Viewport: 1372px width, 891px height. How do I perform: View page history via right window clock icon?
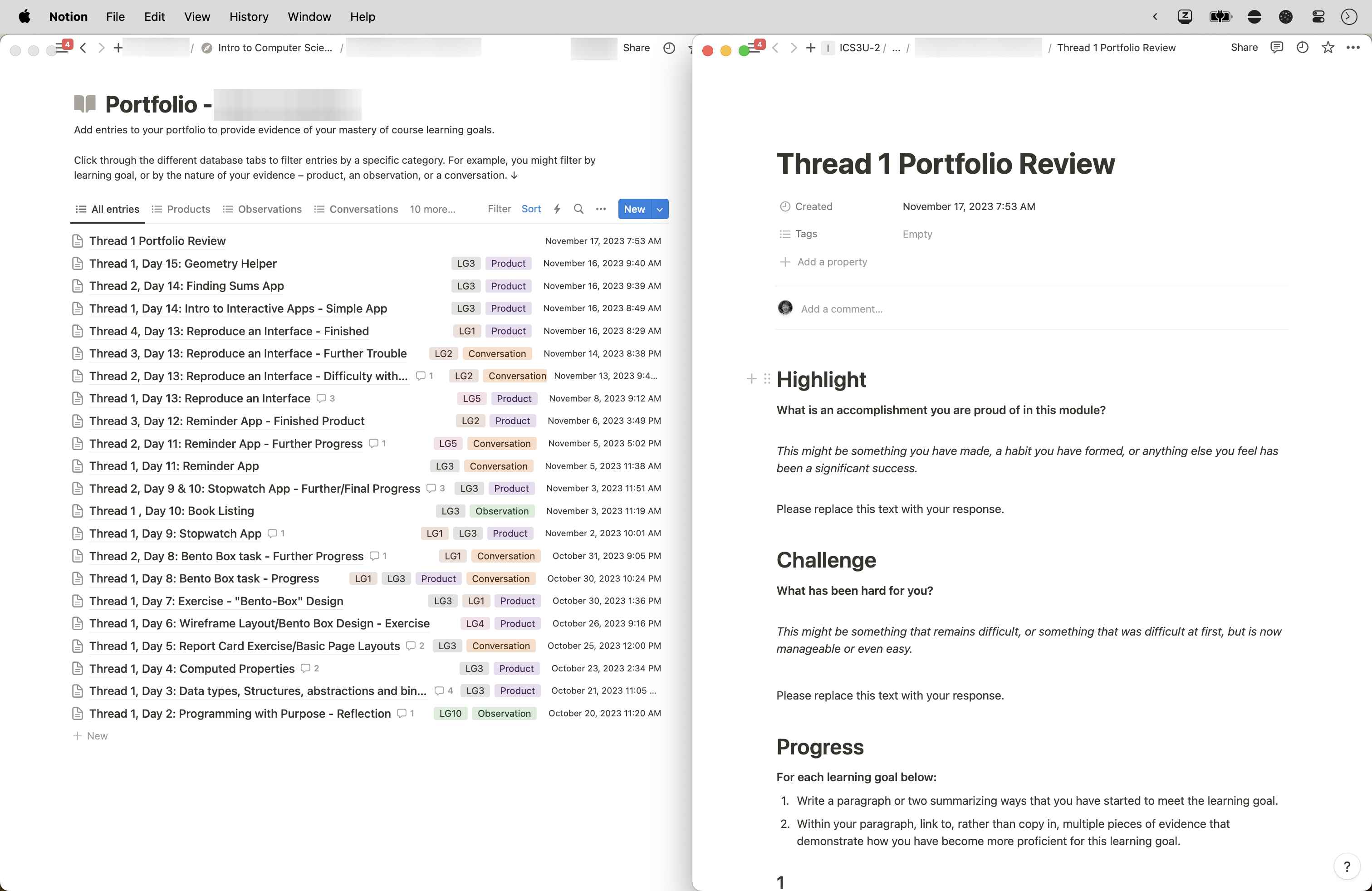(1302, 48)
